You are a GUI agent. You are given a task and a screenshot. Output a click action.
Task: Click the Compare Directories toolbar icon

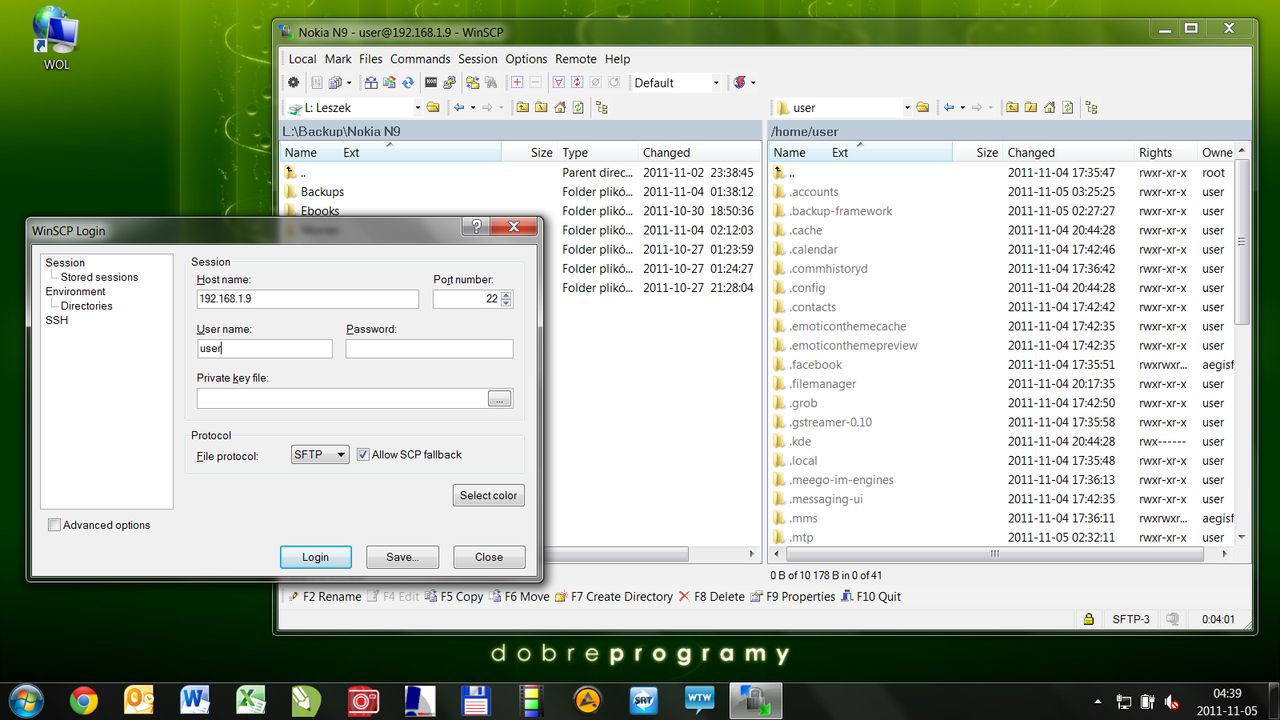[x=371, y=83]
